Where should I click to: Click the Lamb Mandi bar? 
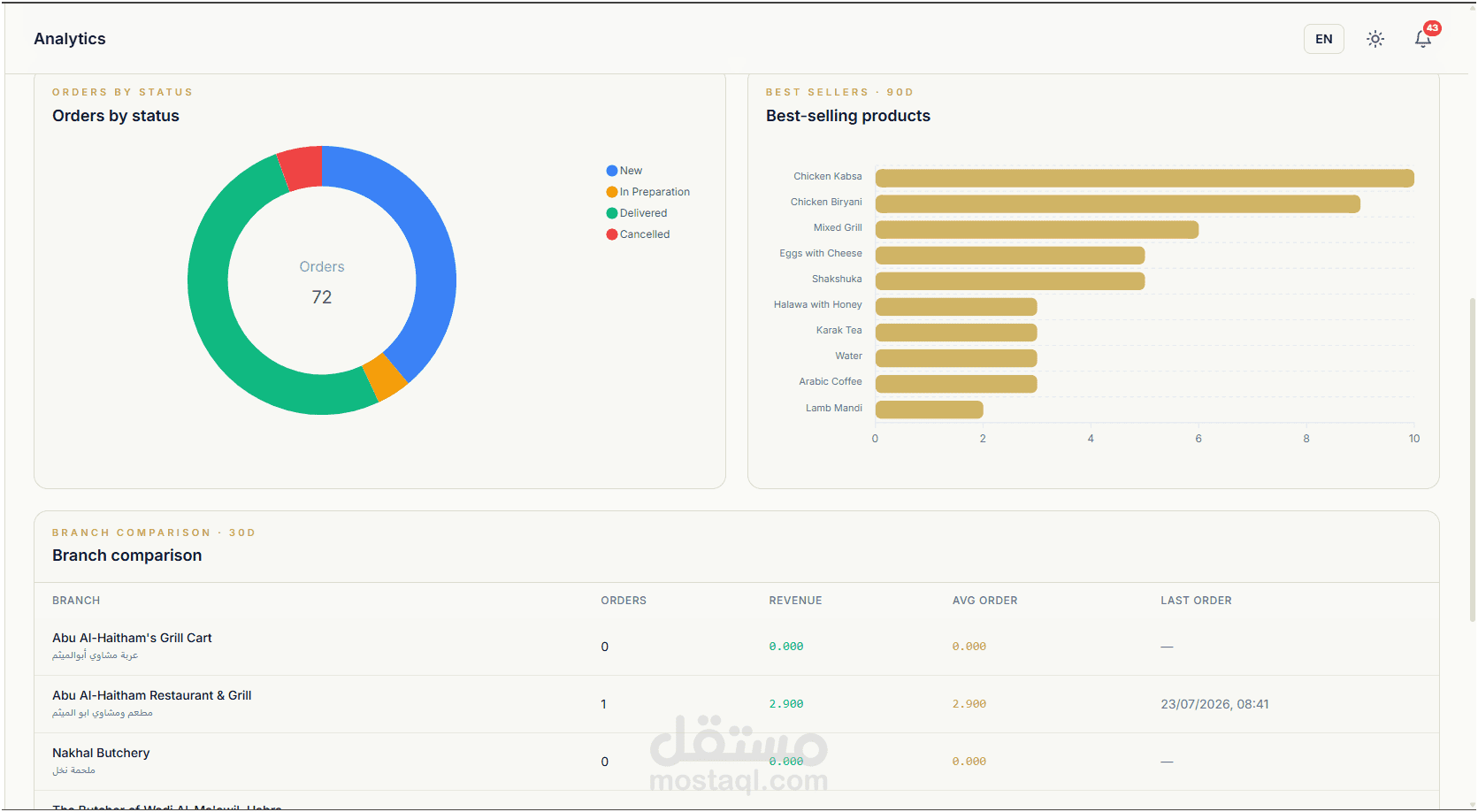[929, 409]
